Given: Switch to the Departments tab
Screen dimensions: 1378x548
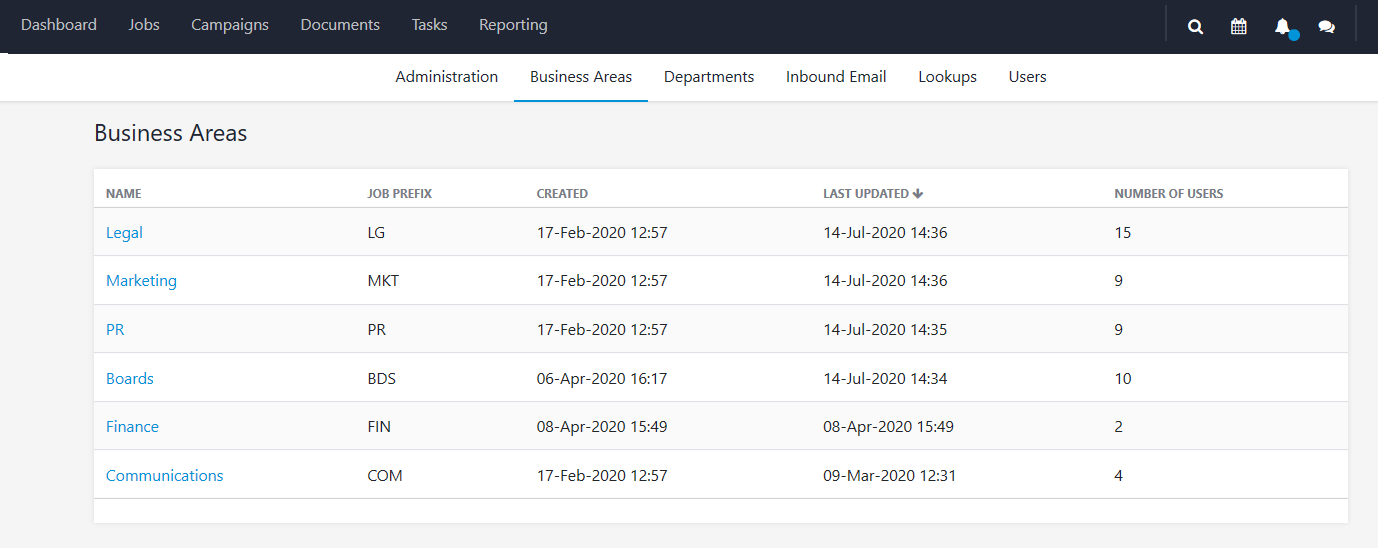Looking at the screenshot, I should tap(709, 77).
